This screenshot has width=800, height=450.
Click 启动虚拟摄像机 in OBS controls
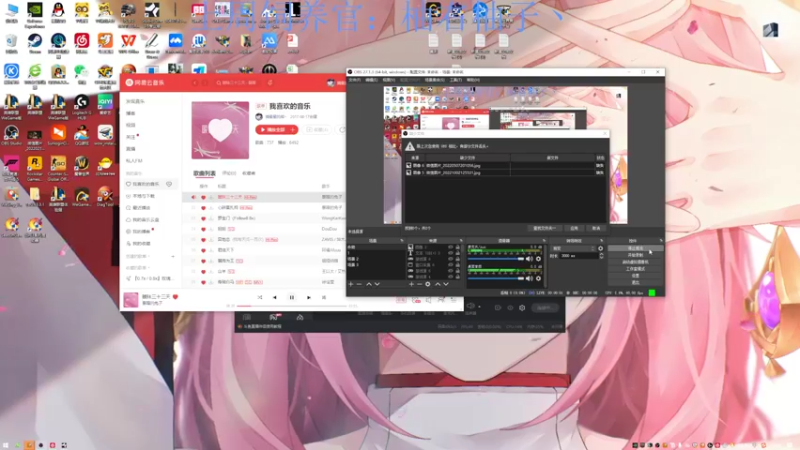pyautogui.click(x=635, y=262)
